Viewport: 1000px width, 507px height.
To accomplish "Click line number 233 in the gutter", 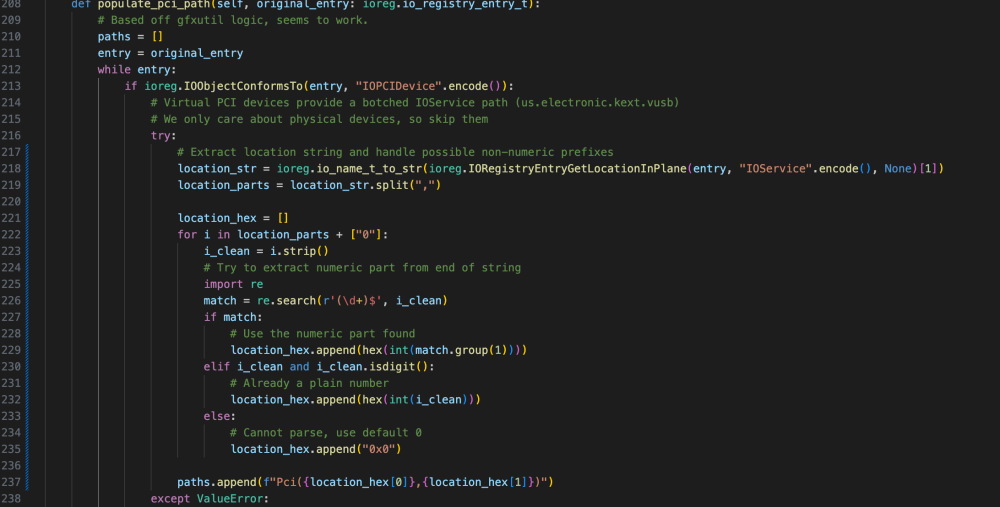I will 11,416.
